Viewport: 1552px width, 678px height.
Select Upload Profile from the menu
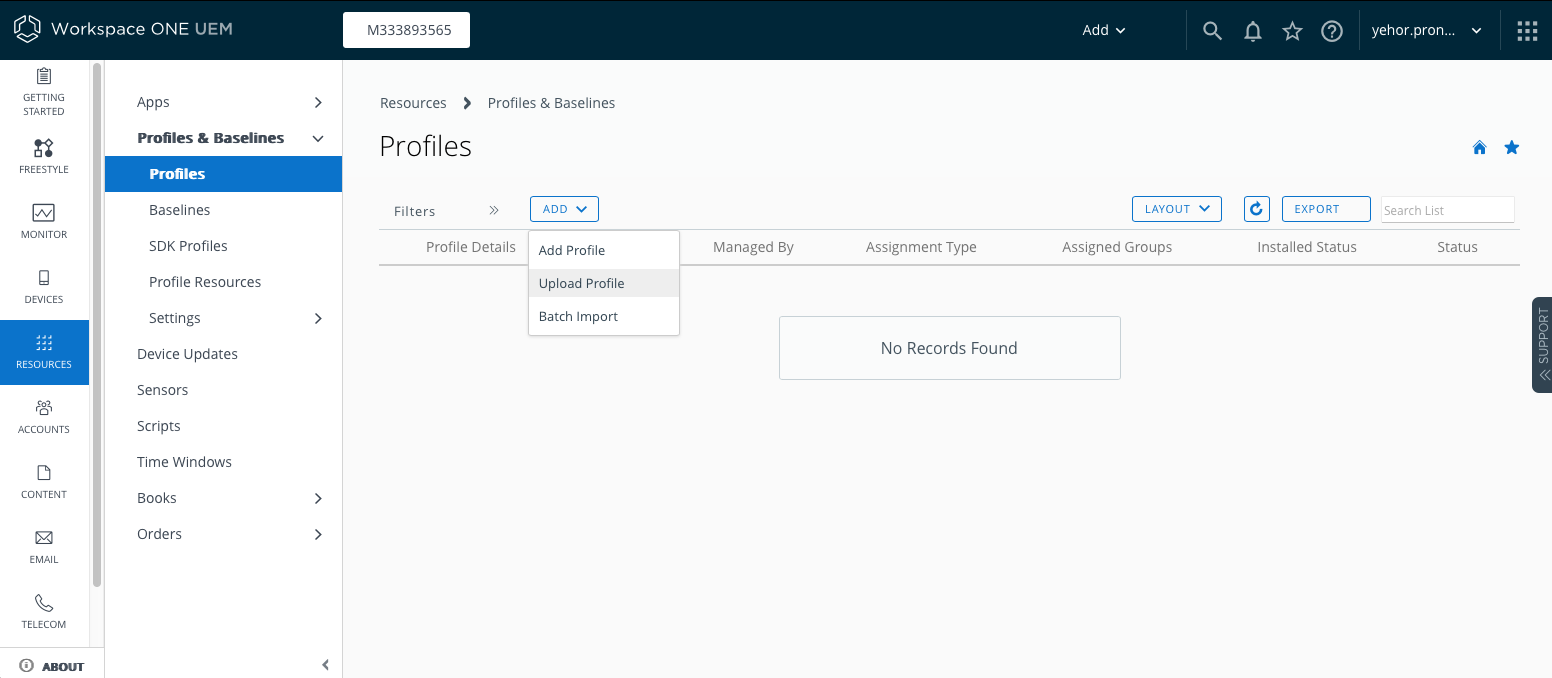click(x=582, y=283)
